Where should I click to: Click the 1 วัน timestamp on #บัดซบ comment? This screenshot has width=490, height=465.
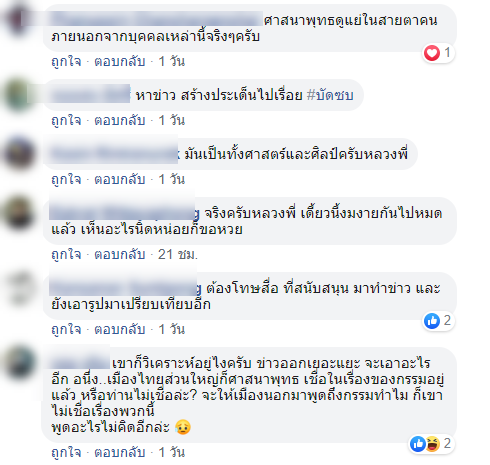pyautogui.click(x=171, y=120)
